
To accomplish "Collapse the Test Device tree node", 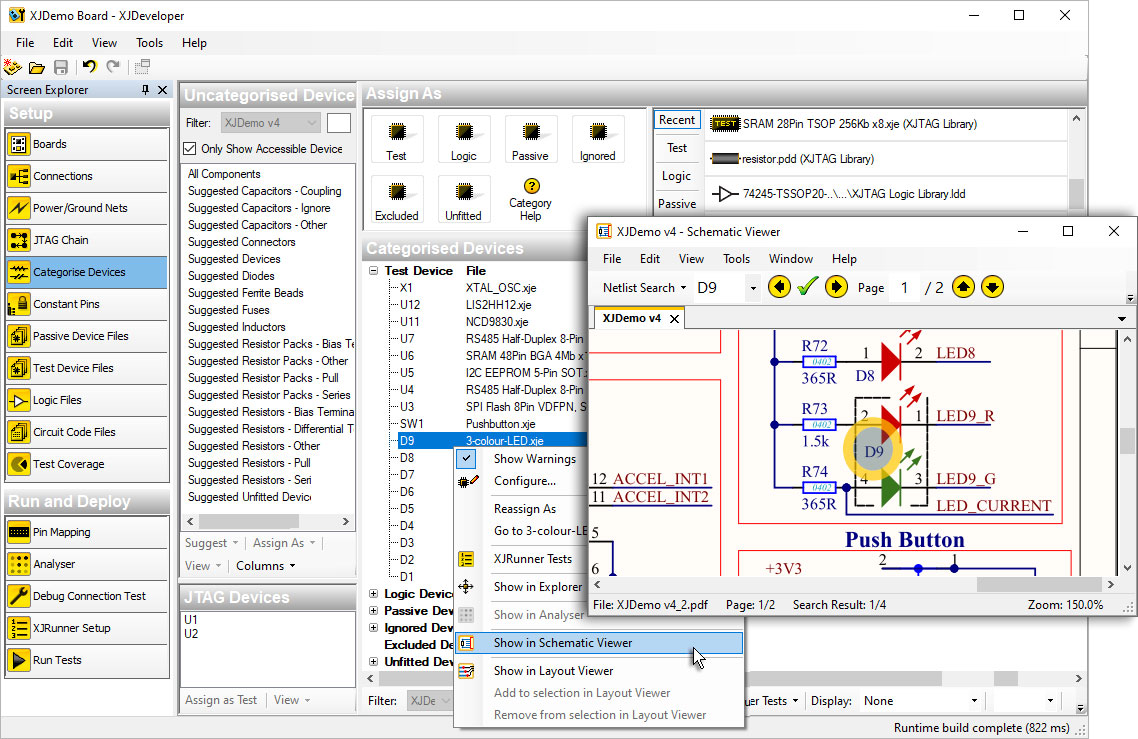I will 373,270.
